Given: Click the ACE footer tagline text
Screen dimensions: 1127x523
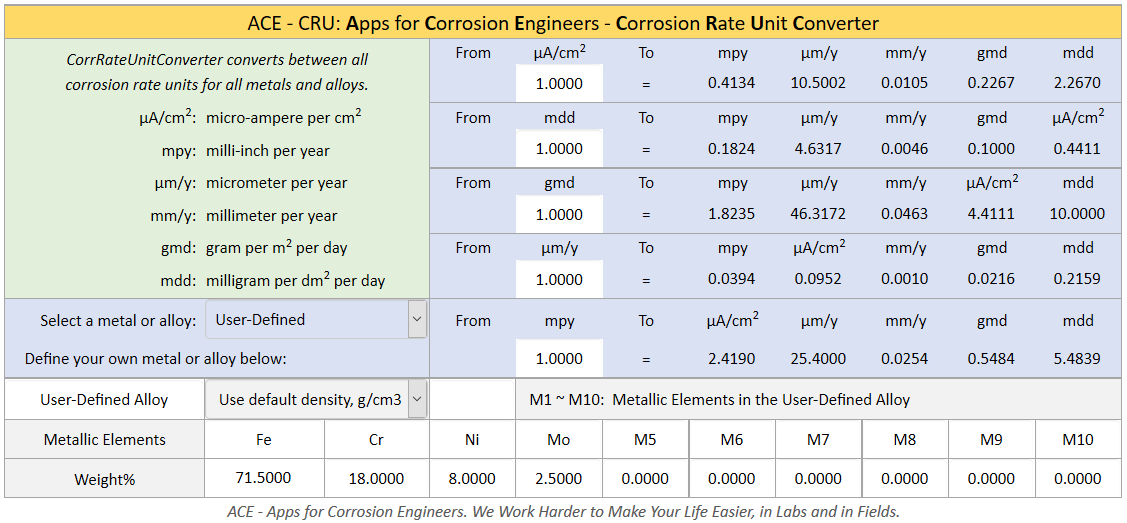Looking at the screenshot, I should (563, 511).
